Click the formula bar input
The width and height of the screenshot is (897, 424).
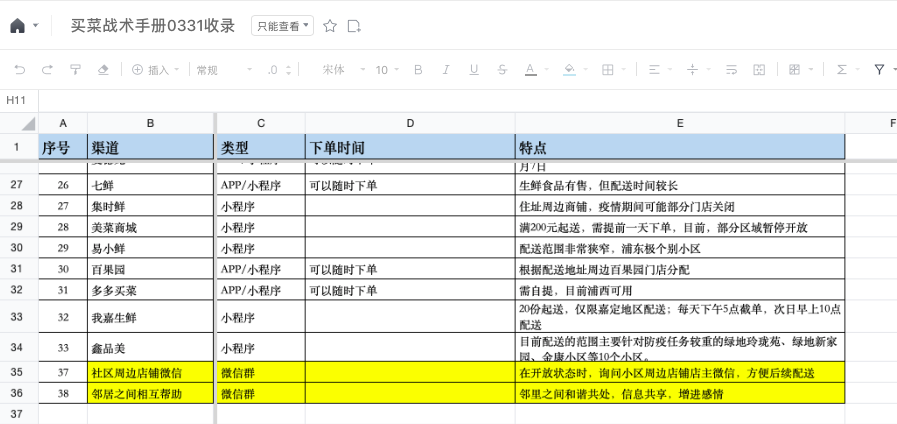click(x=468, y=100)
